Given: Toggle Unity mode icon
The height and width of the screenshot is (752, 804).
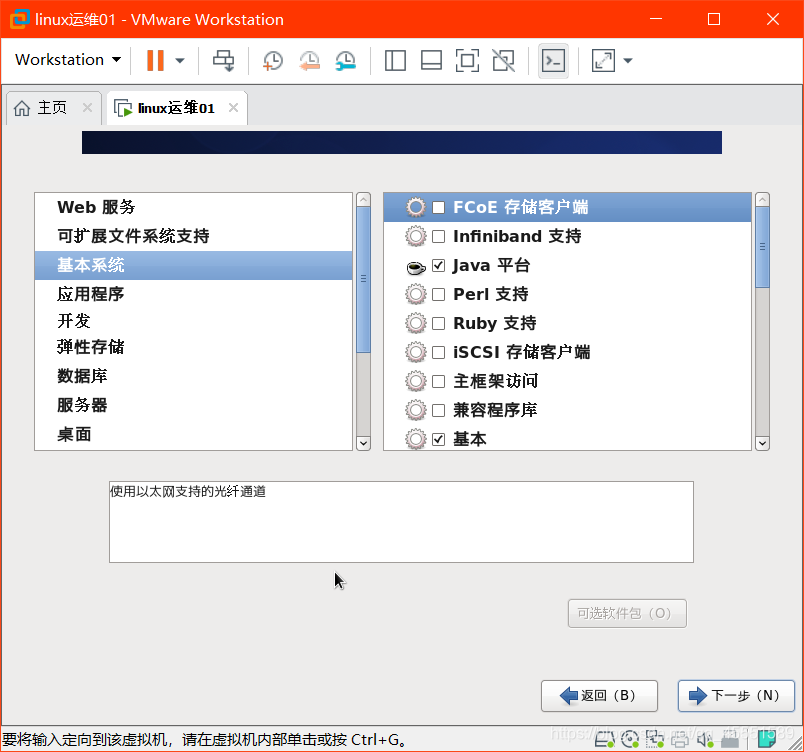Looking at the screenshot, I should (504, 60).
